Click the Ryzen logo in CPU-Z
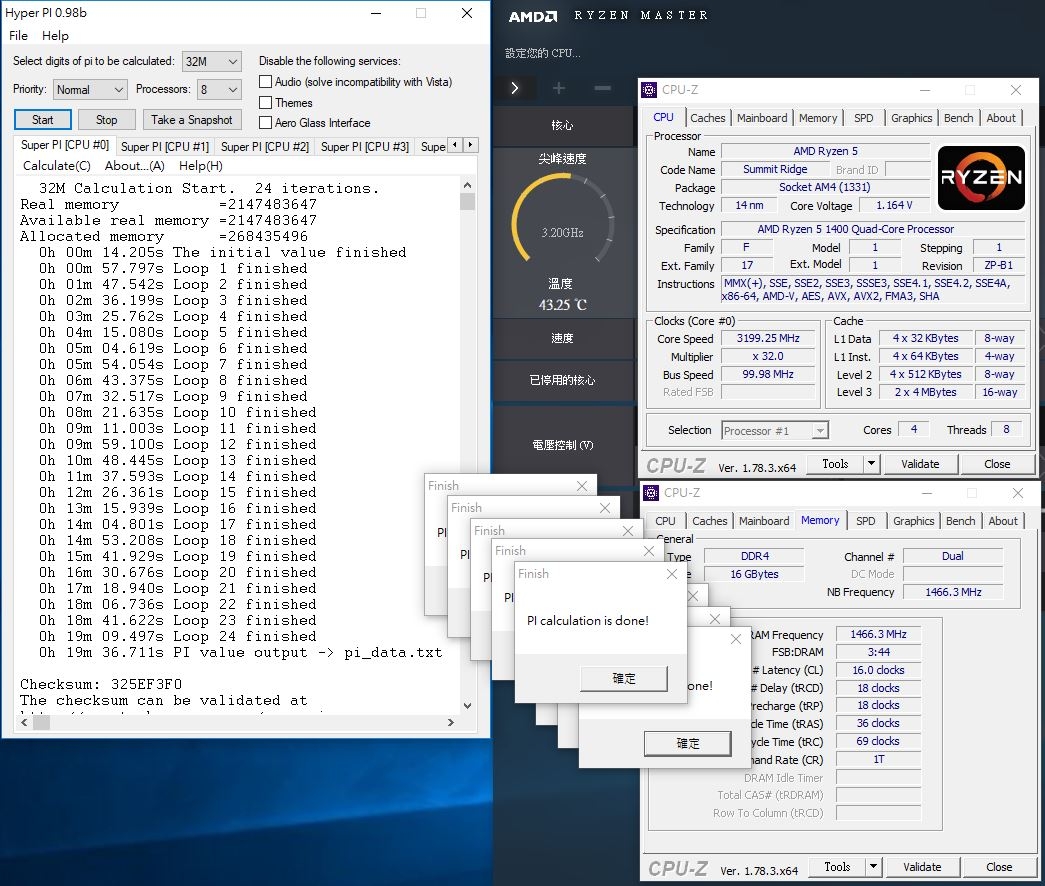1045x886 pixels. click(x=981, y=177)
